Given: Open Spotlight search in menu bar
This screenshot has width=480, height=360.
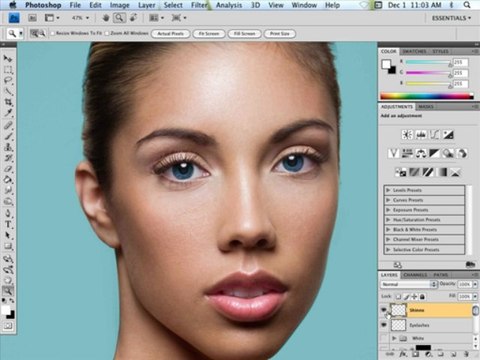Looking at the screenshot, I should click(x=467, y=5).
